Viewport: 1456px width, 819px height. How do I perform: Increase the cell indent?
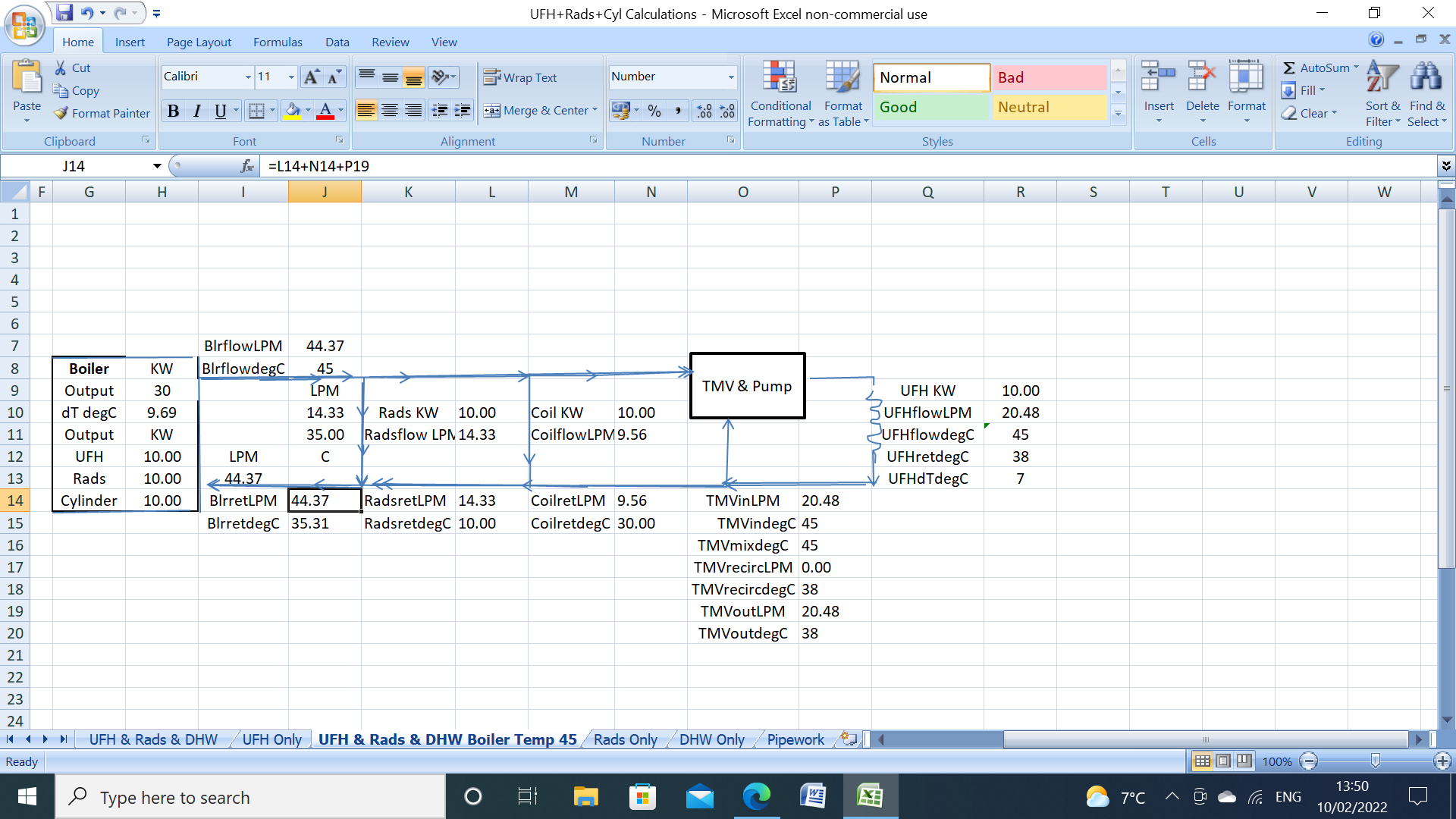click(463, 111)
